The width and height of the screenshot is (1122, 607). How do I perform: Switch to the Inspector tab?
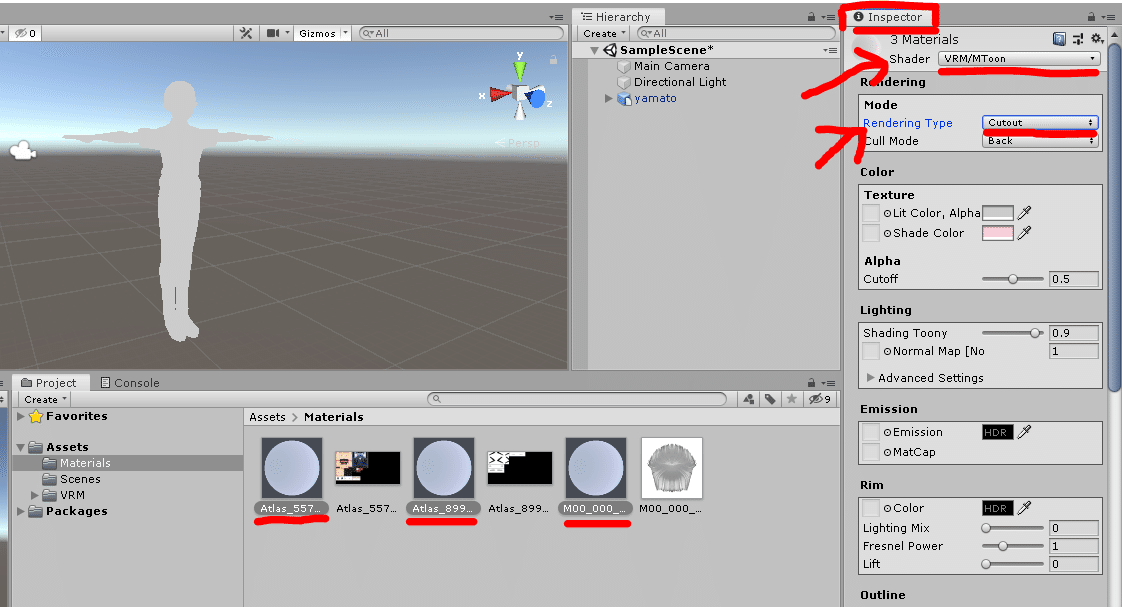(x=888, y=16)
